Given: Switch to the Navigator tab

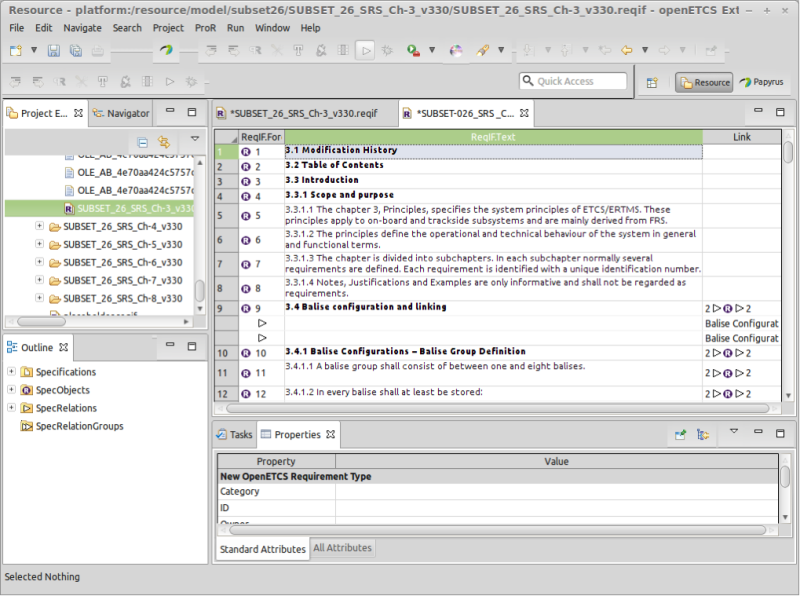Looking at the screenshot, I should point(121,113).
